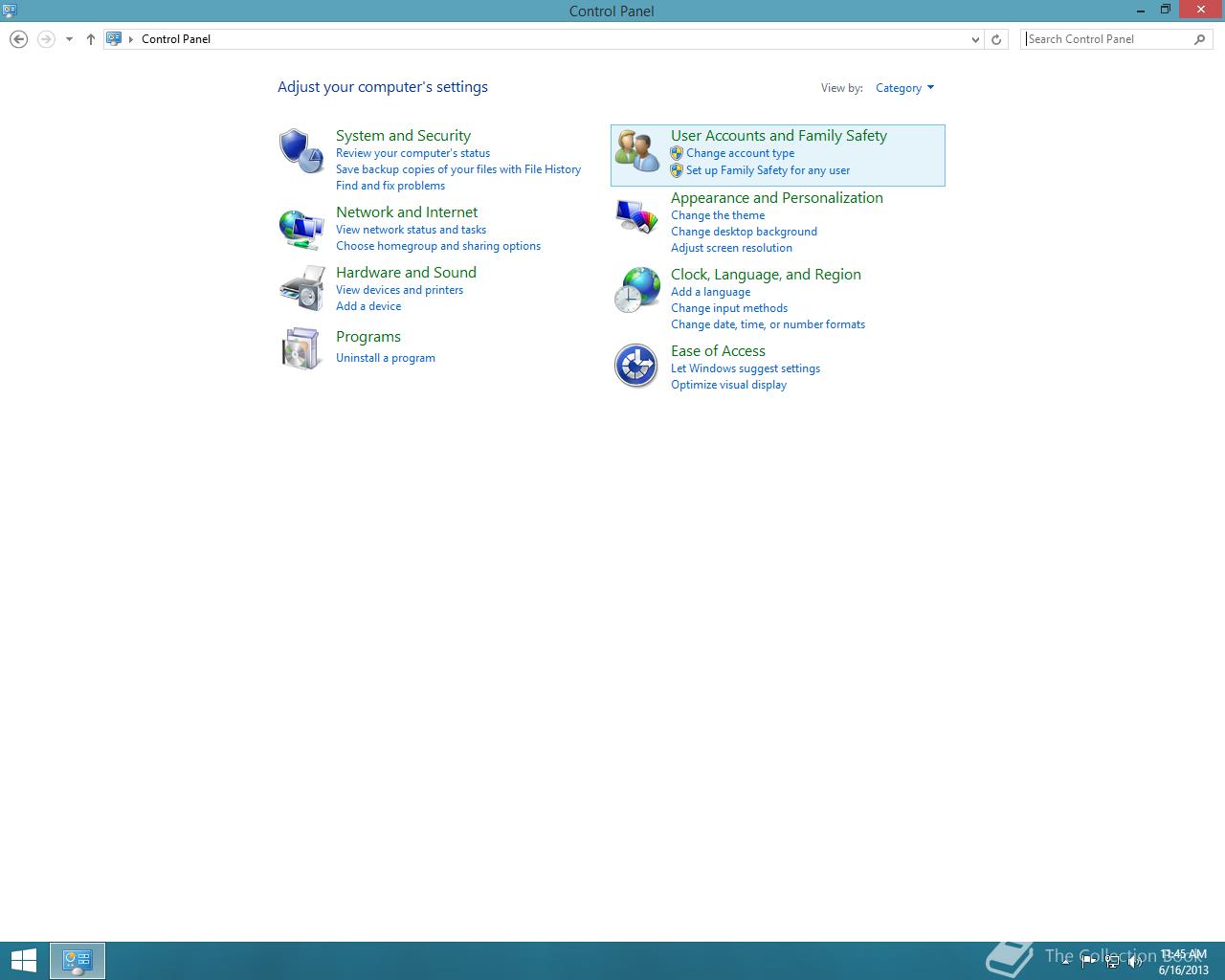Open the User Accounts people icon
1225x980 pixels.
click(x=637, y=152)
